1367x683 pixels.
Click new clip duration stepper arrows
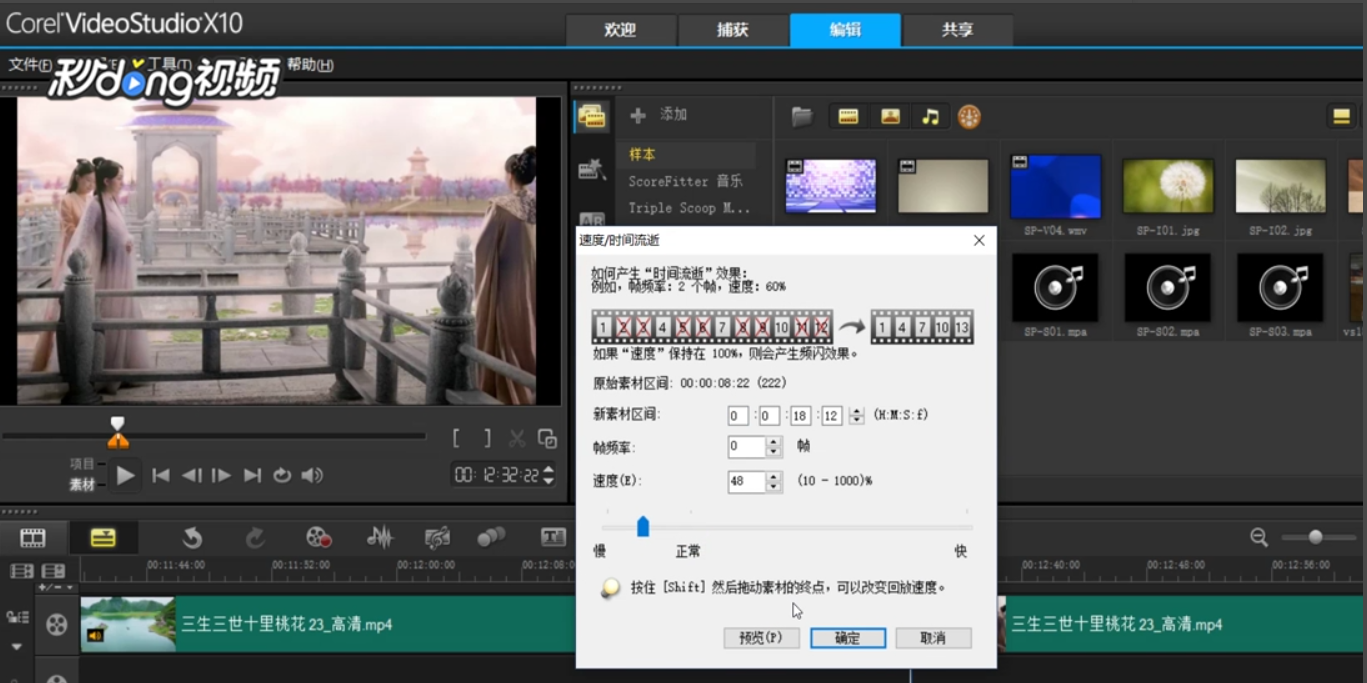(x=856, y=415)
